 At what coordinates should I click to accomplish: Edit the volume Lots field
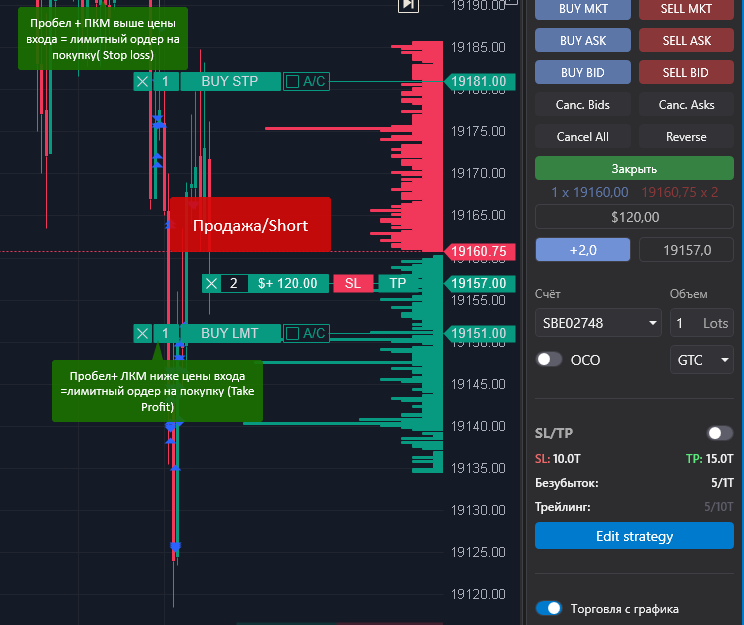tap(702, 323)
